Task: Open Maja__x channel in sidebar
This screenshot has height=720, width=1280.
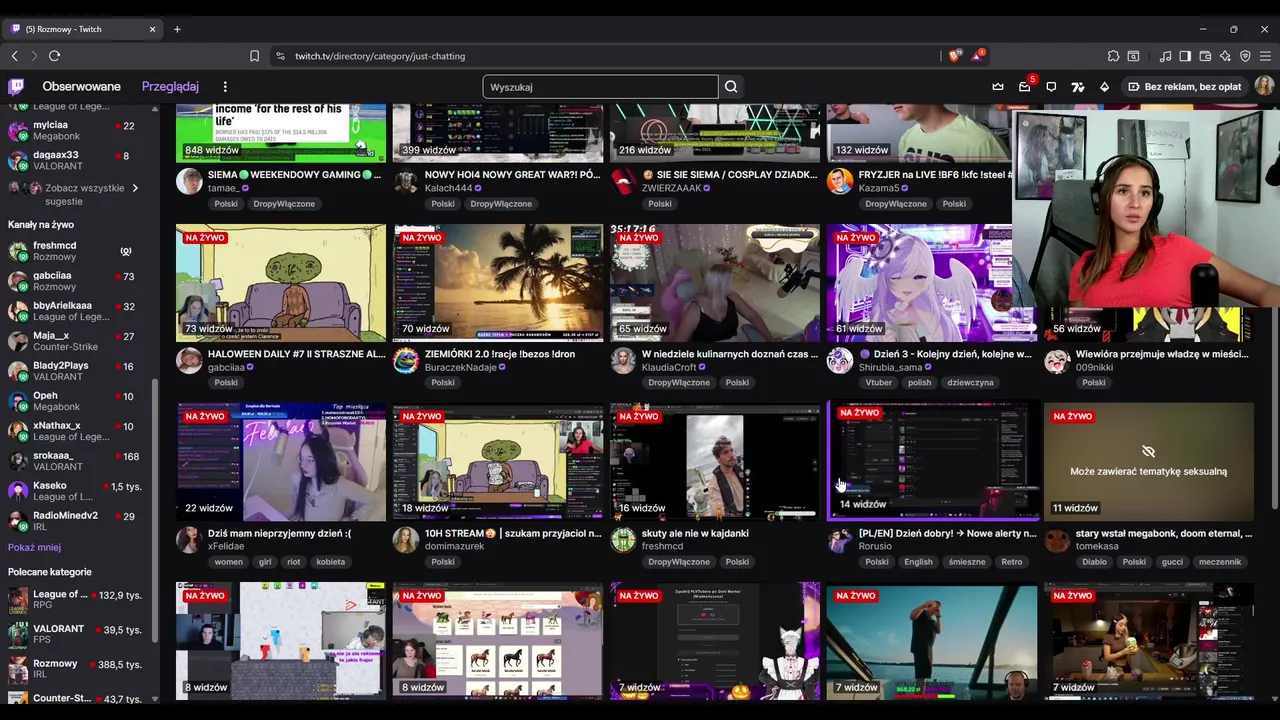Action: pos(78,341)
